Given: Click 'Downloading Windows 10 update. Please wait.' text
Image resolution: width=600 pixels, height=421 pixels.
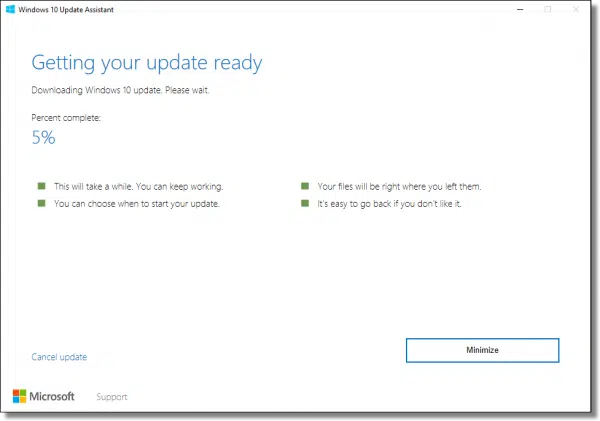Looking at the screenshot, I should (x=120, y=90).
